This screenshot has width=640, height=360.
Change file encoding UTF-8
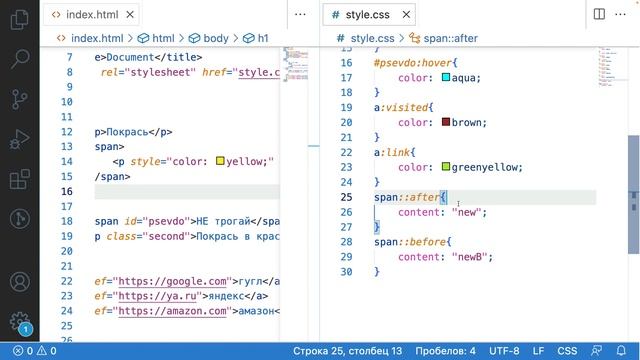click(504, 351)
